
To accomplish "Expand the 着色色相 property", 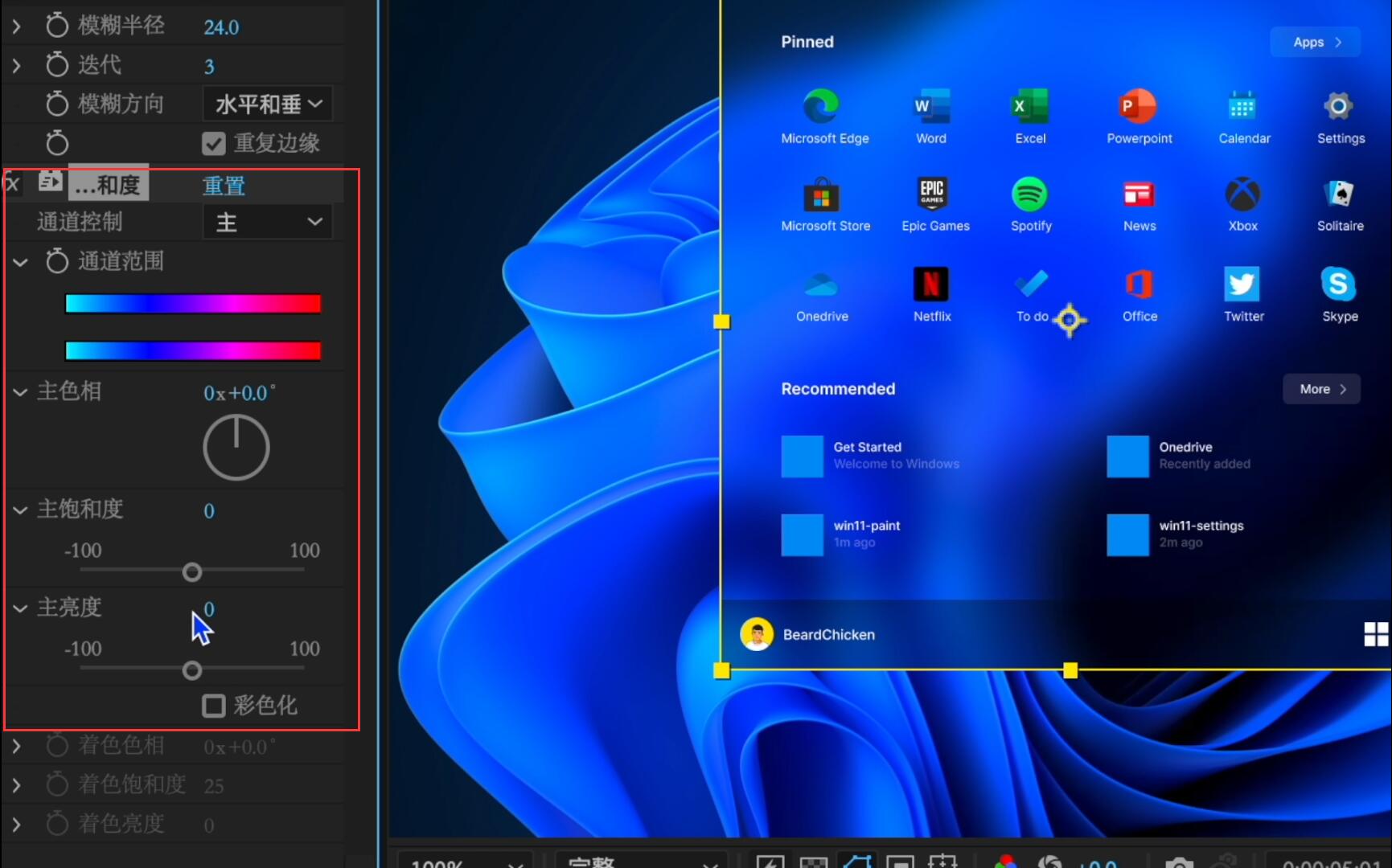I will click(16, 746).
